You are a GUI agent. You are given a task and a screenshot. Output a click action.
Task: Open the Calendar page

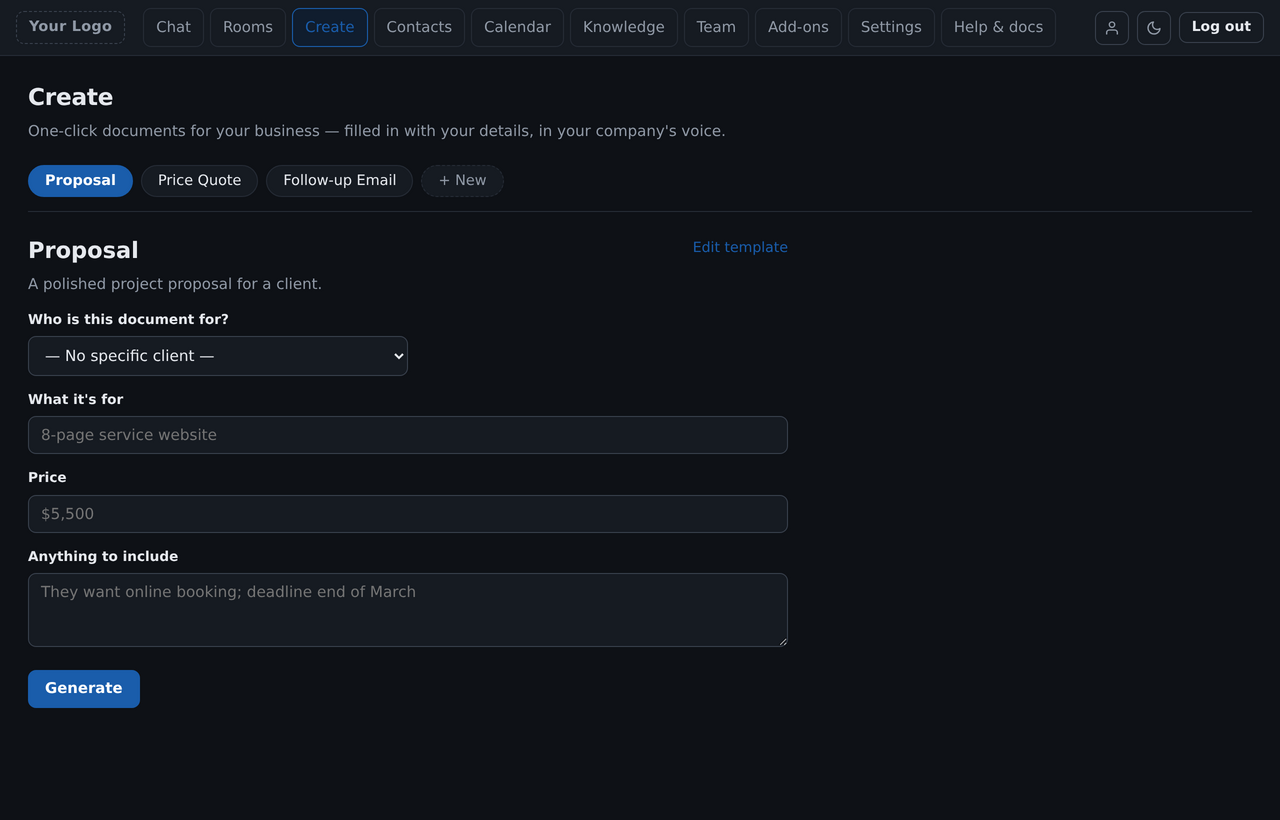pos(517,27)
